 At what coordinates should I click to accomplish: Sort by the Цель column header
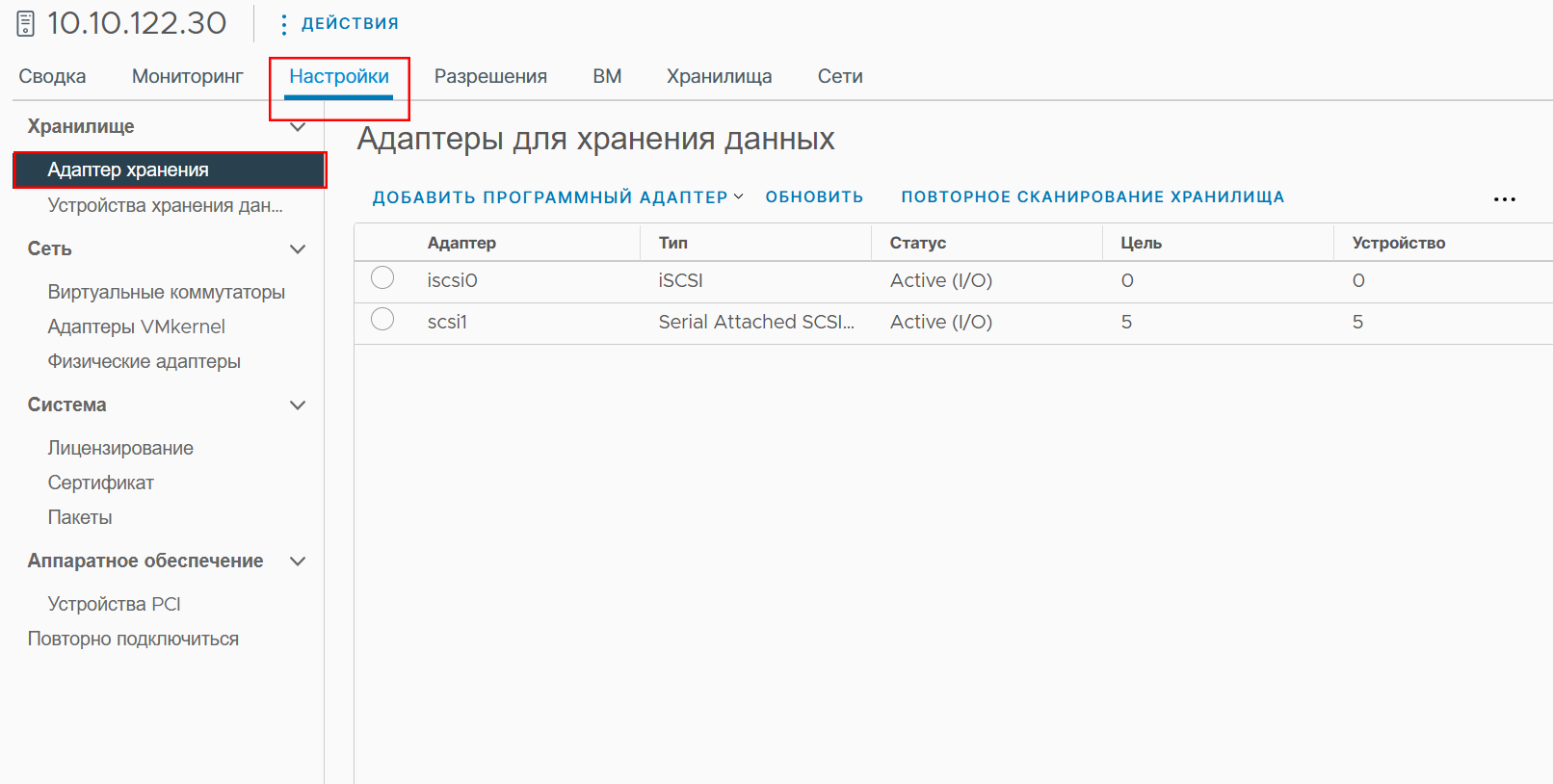[x=1142, y=243]
